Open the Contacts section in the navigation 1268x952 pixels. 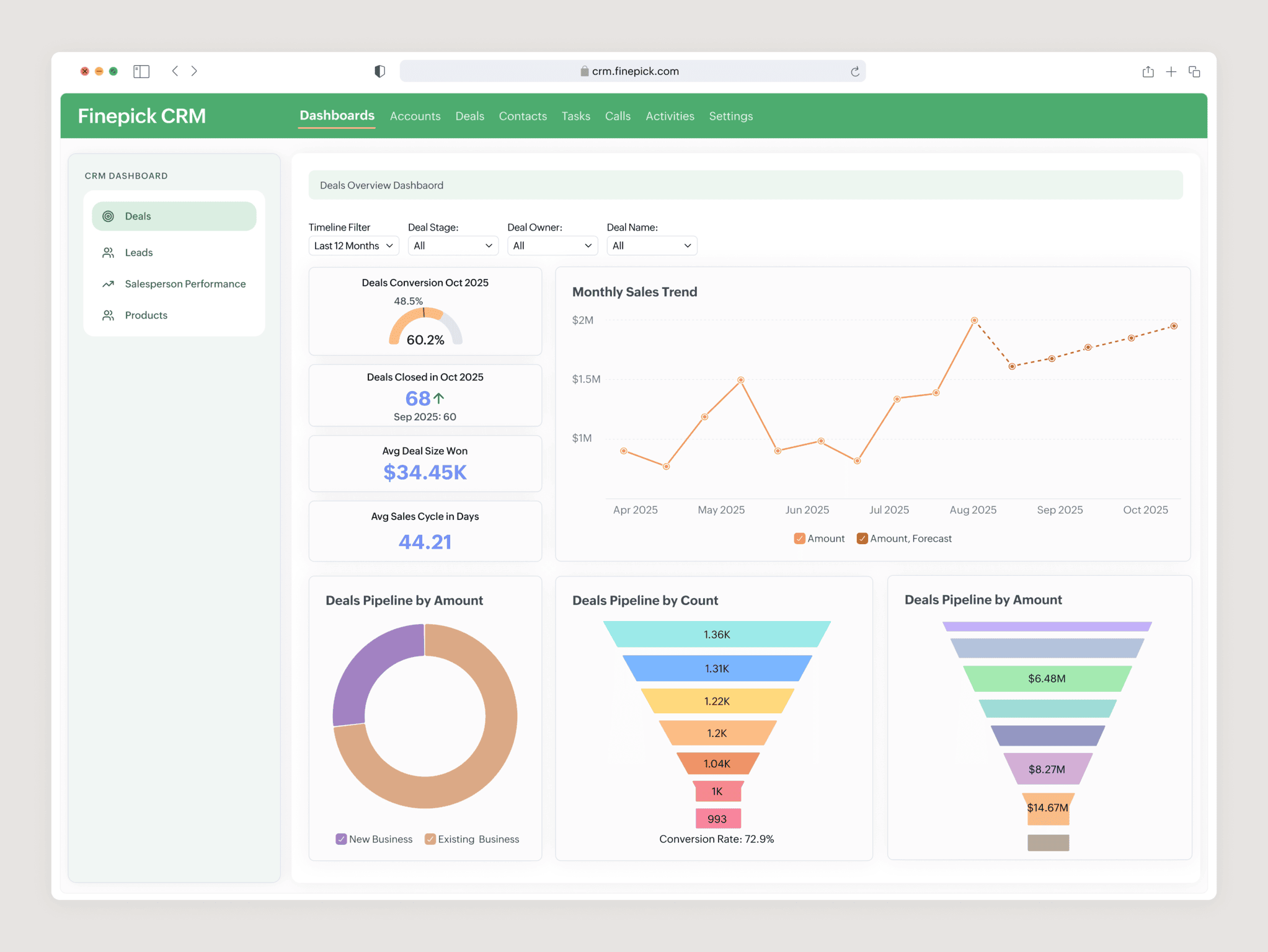[x=523, y=116]
